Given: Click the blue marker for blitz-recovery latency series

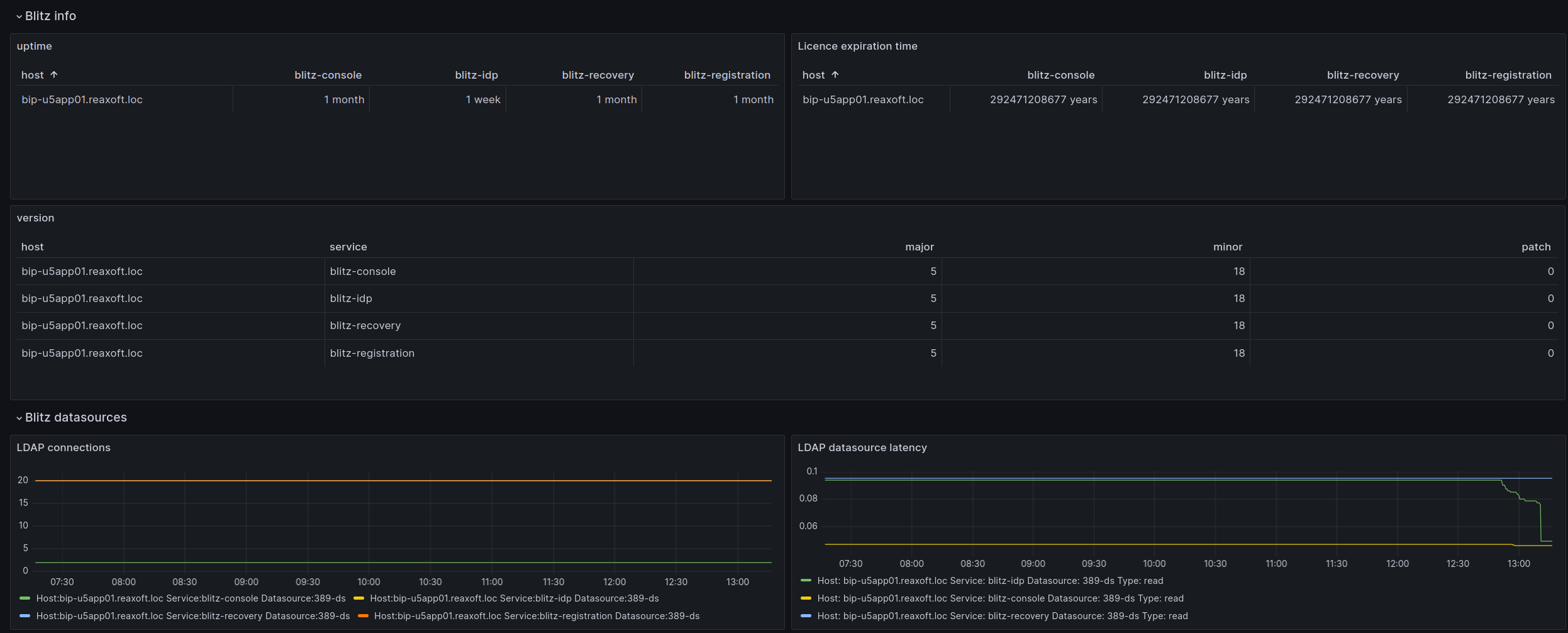Looking at the screenshot, I should click(x=806, y=616).
